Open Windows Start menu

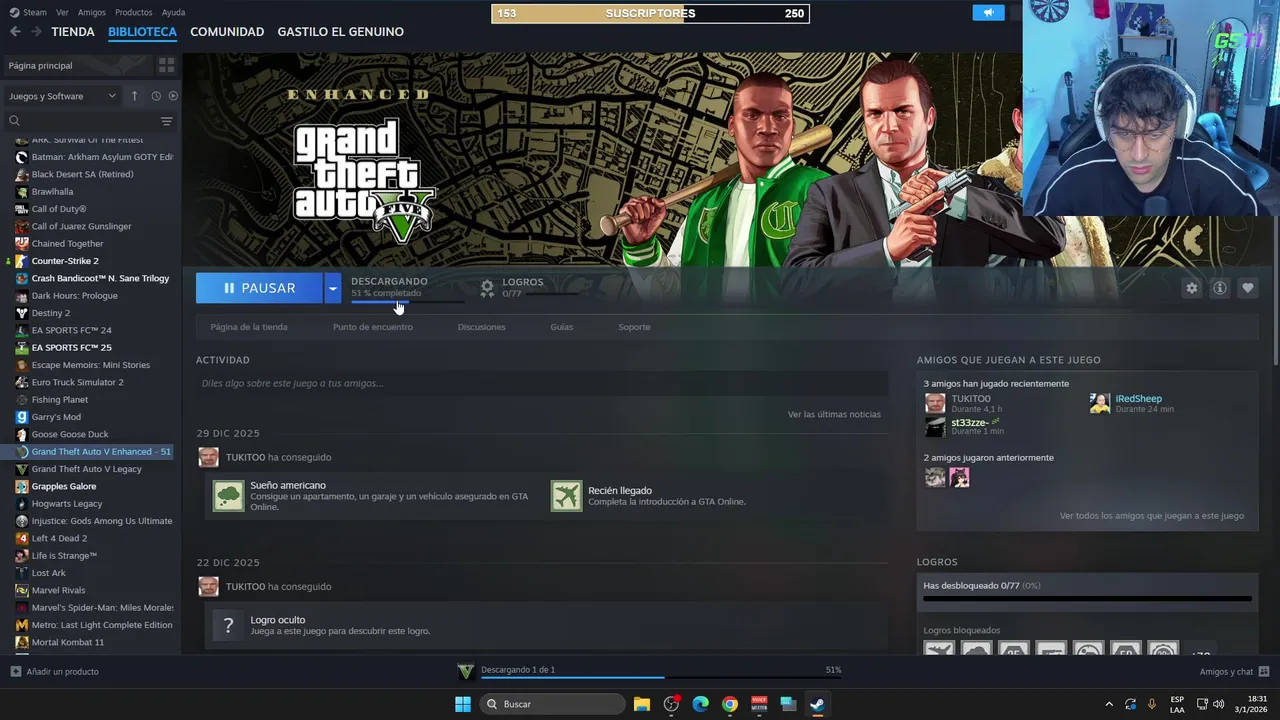tap(463, 704)
